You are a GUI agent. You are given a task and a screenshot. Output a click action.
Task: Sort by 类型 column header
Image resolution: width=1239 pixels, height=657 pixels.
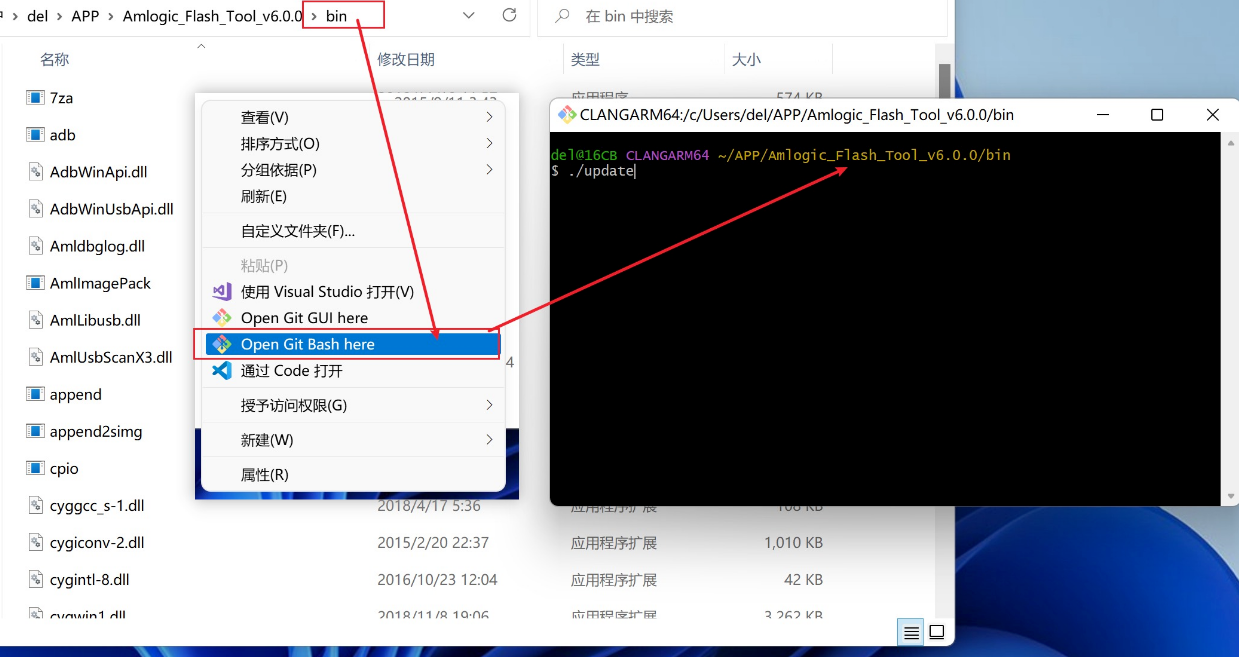tap(585, 59)
